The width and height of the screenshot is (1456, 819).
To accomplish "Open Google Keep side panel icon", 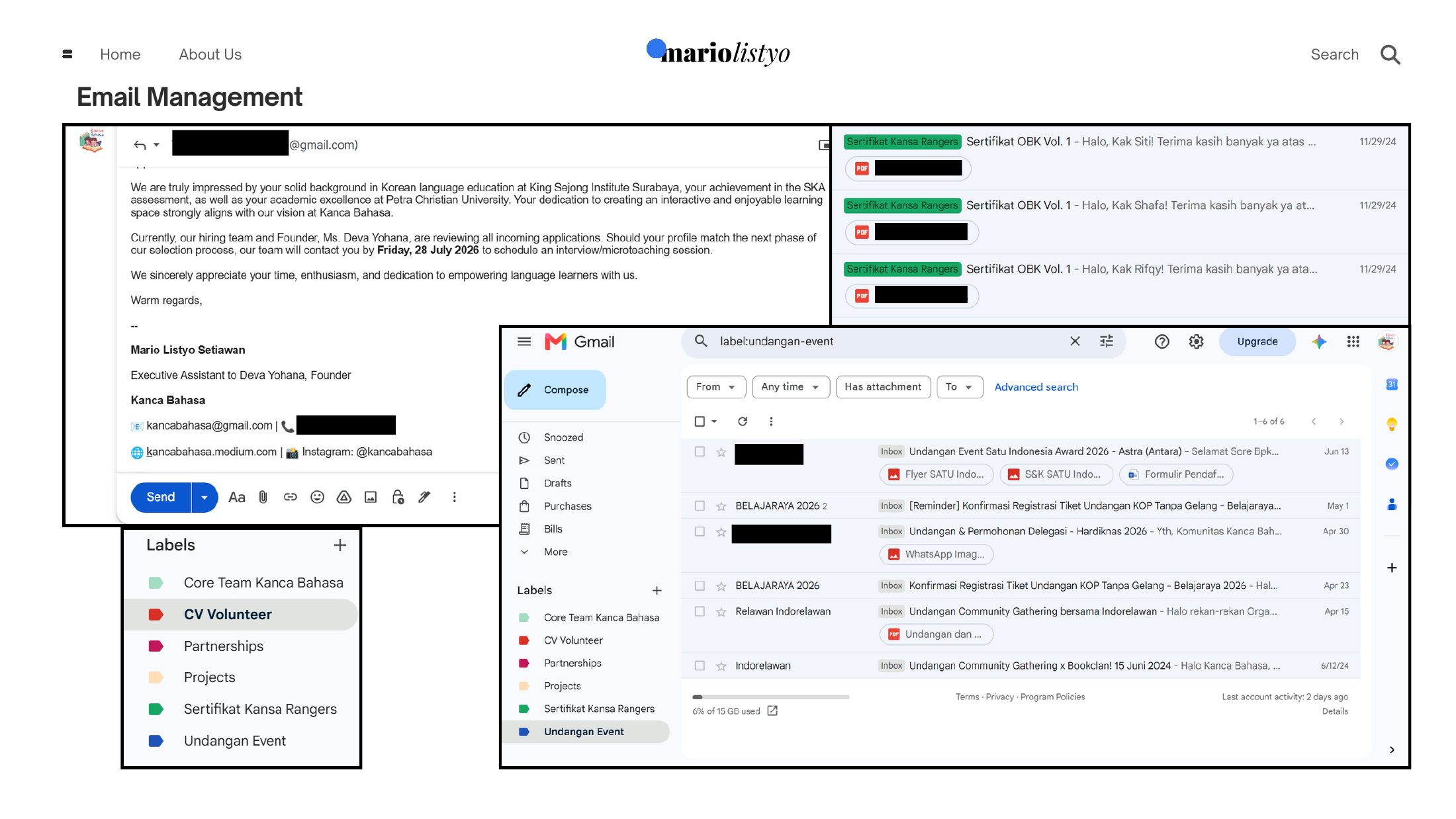I will [x=1392, y=424].
